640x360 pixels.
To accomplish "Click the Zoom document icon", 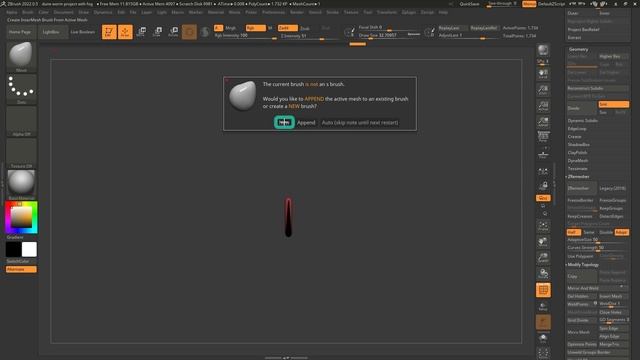I will (x=543, y=90).
